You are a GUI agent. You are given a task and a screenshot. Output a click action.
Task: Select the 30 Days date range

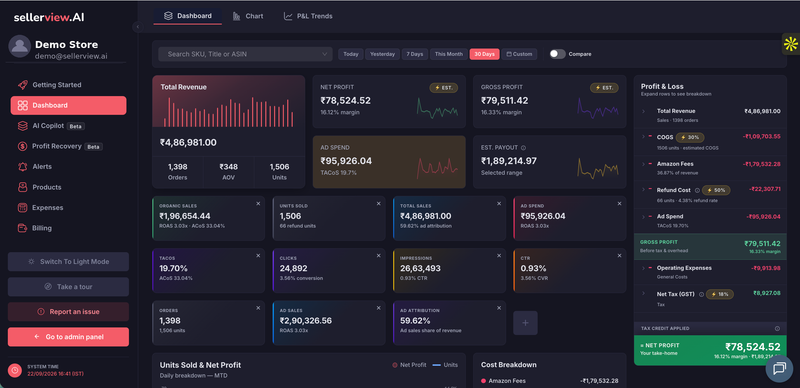pyautogui.click(x=484, y=54)
